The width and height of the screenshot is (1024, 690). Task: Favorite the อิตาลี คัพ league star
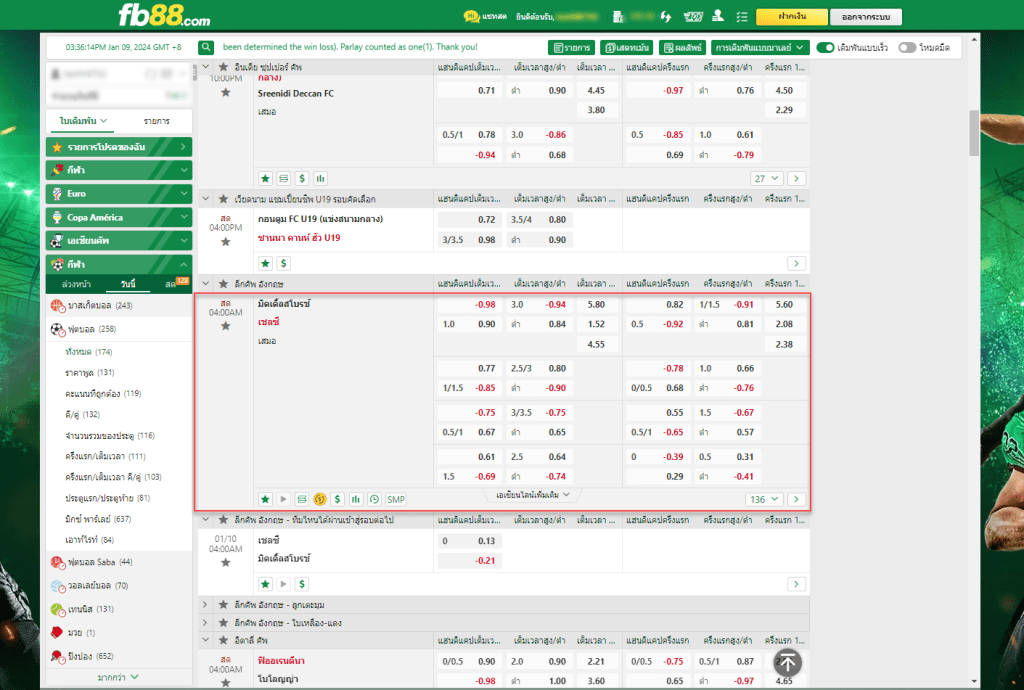click(x=223, y=640)
